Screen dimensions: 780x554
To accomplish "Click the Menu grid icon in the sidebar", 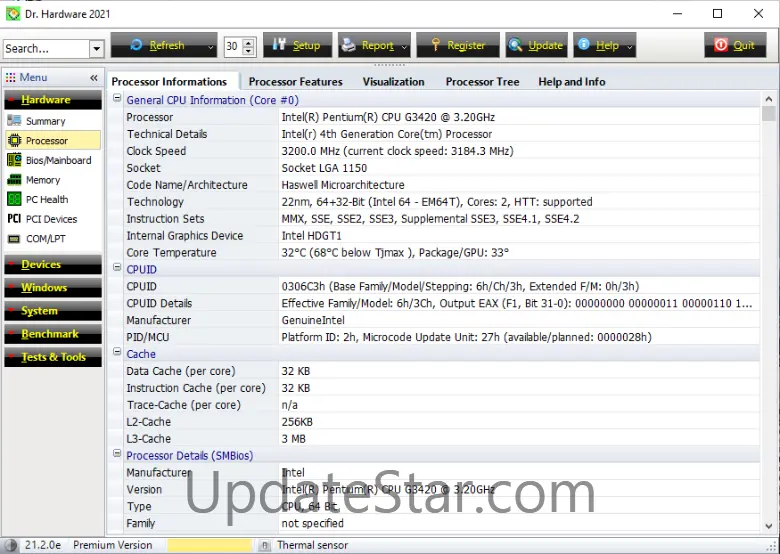I will pos(10,78).
